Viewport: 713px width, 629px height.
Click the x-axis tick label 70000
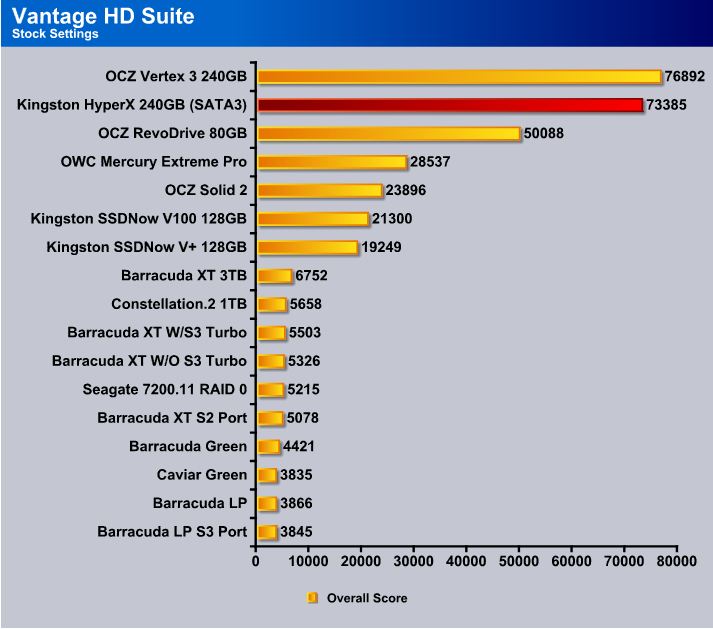coord(624,561)
